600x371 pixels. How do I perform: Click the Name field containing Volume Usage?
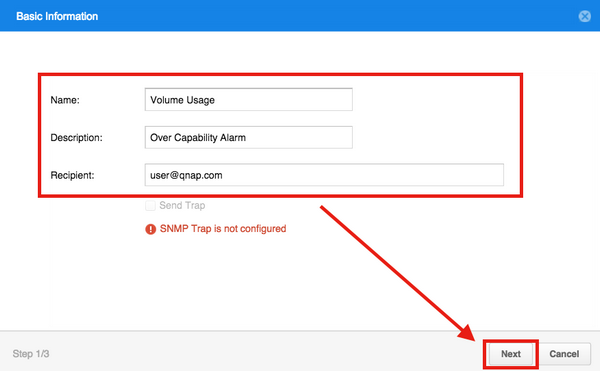tap(249, 99)
